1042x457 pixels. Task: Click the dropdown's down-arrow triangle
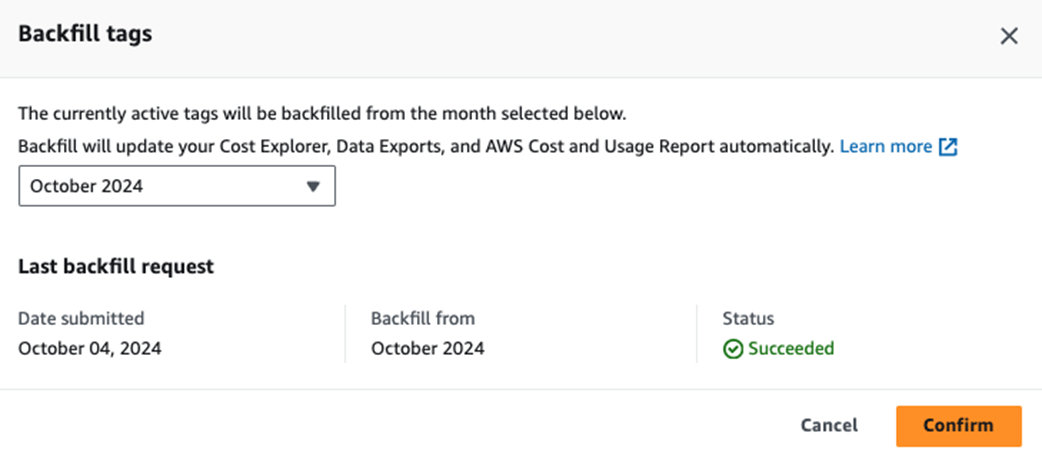[x=313, y=187]
